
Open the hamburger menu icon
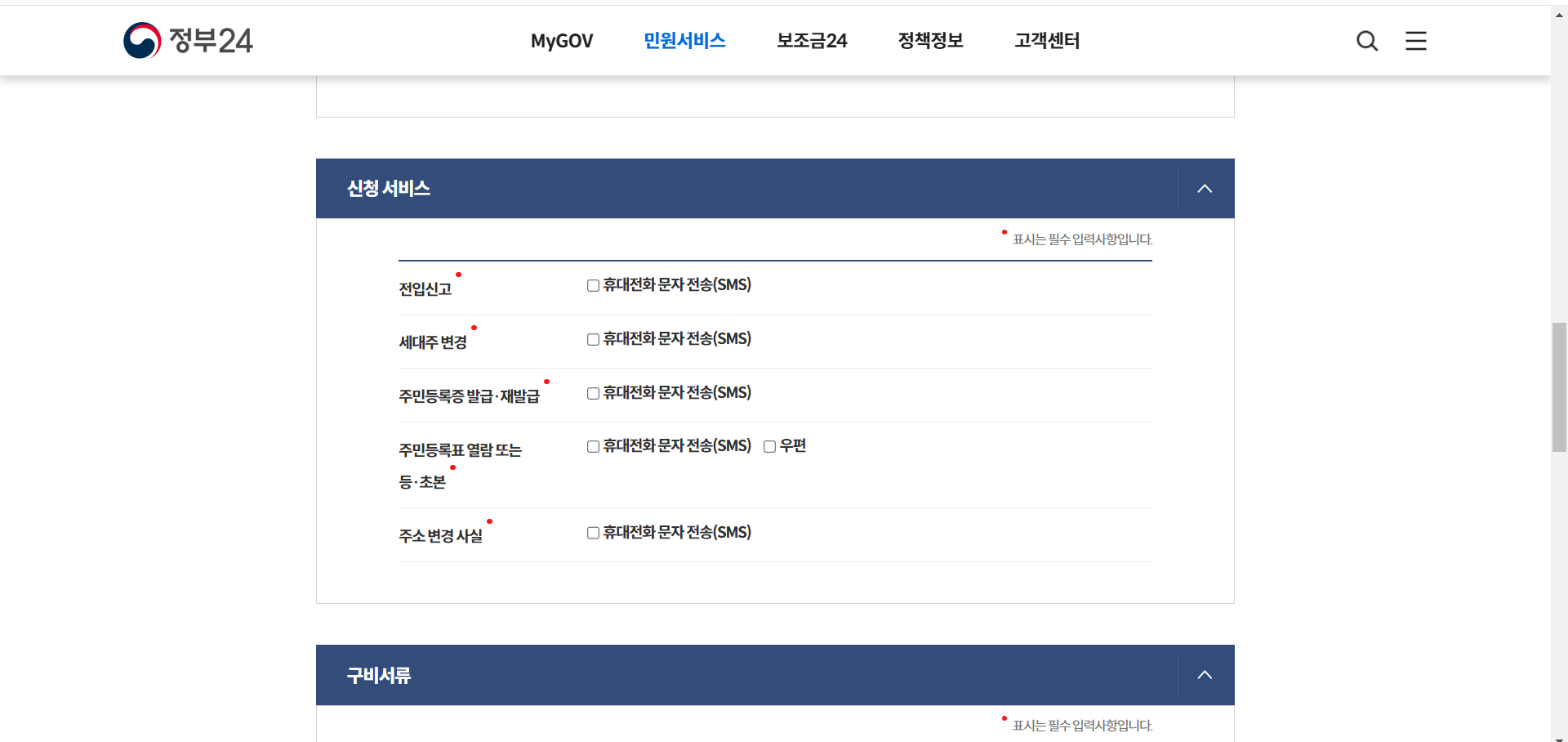[1415, 40]
